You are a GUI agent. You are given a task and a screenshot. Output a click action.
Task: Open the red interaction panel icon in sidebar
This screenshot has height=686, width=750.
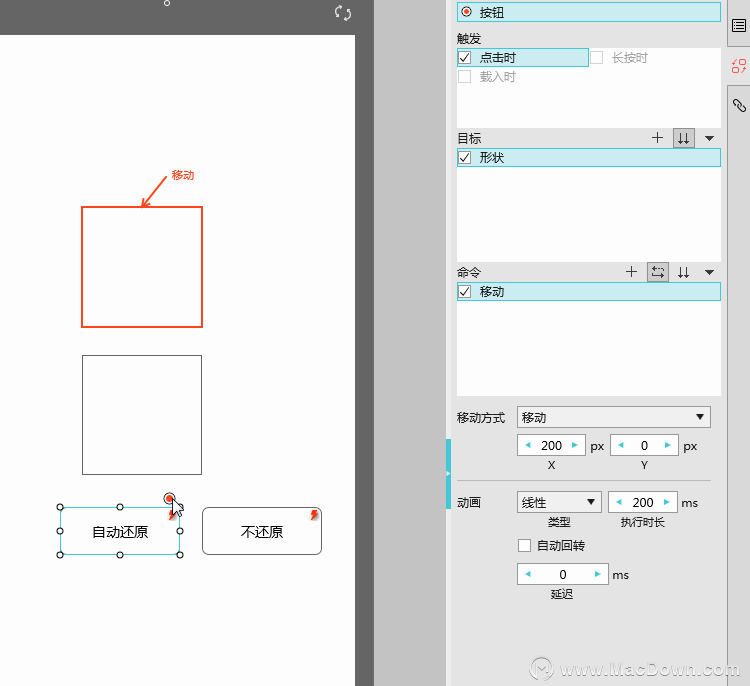(739, 66)
